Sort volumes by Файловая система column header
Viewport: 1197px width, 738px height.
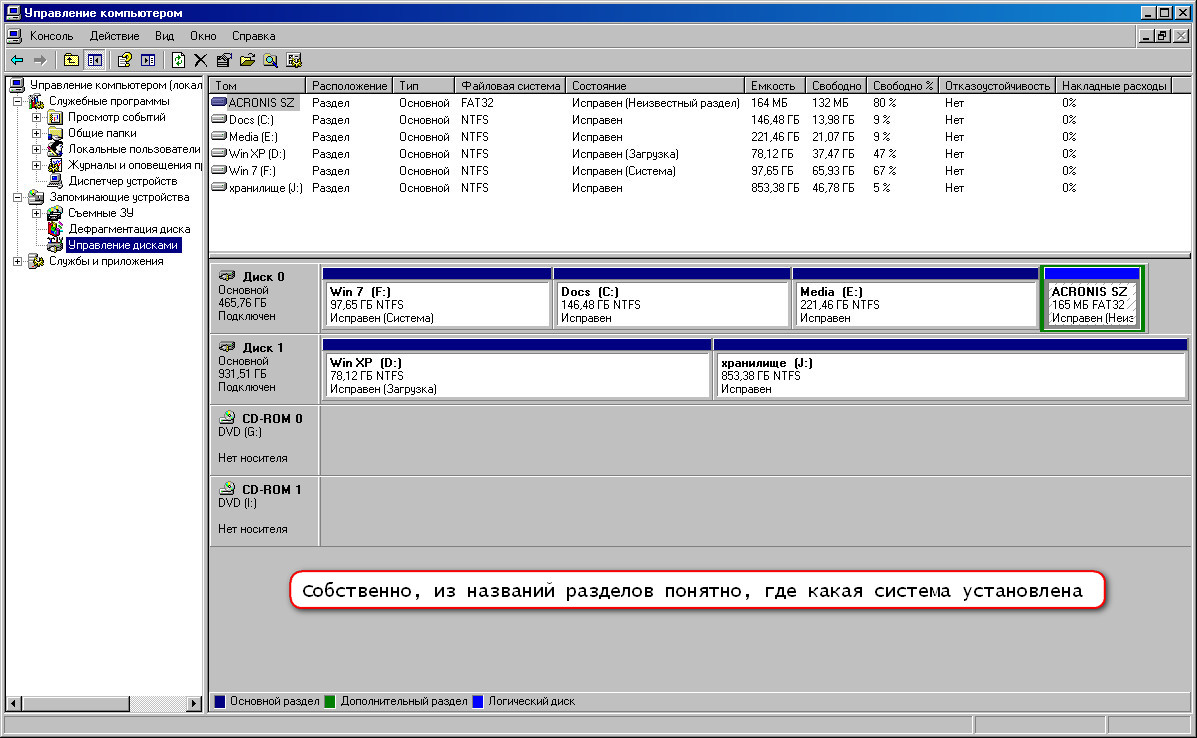click(x=510, y=86)
